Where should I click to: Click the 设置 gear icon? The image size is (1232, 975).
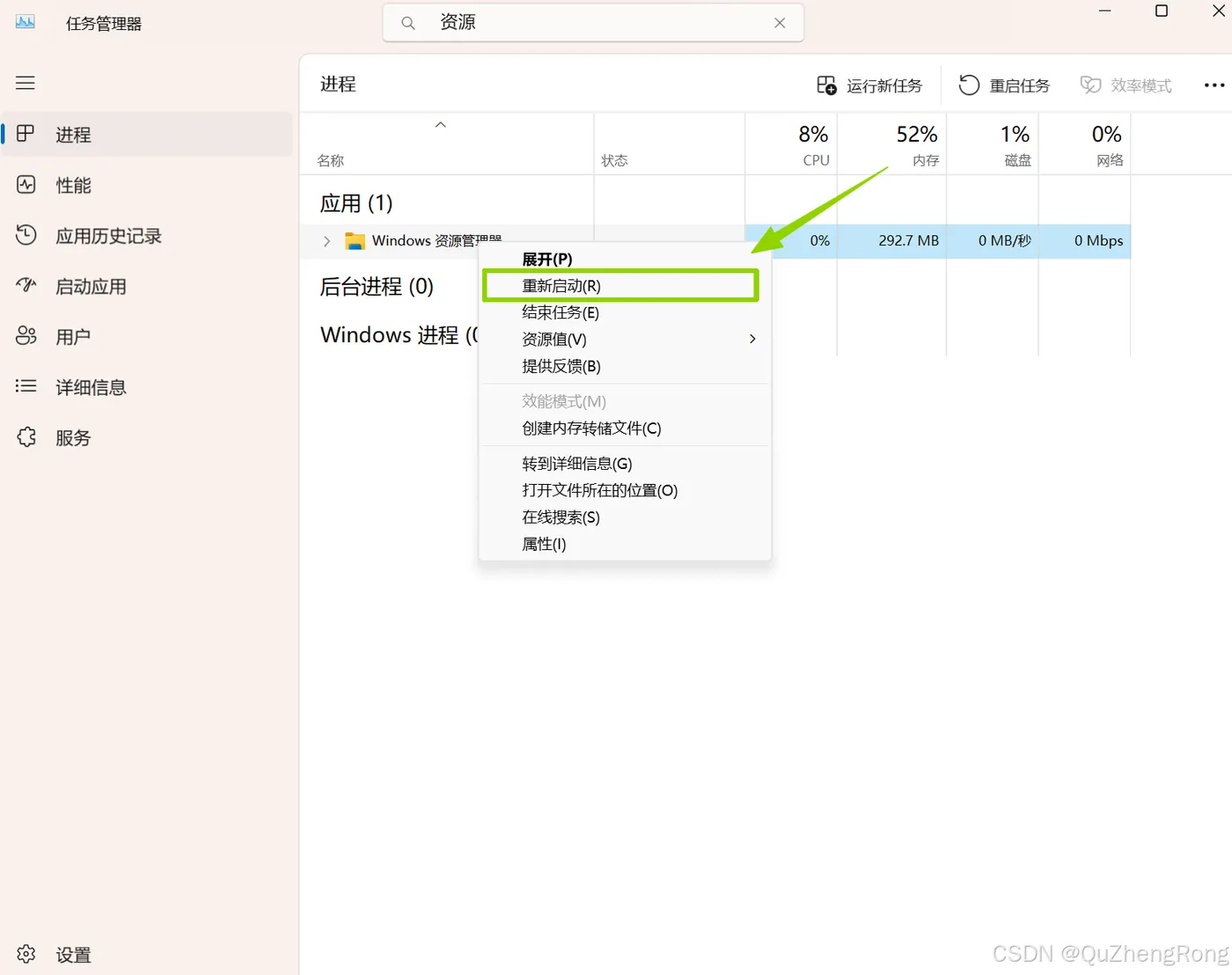[x=26, y=954]
